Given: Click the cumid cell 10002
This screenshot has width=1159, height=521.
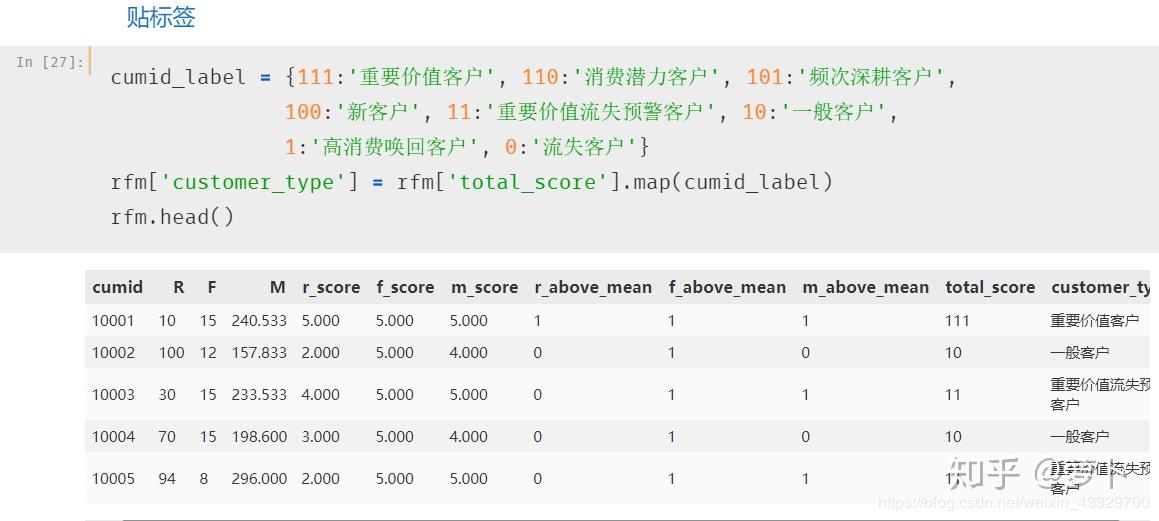Looking at the screenshot, I should pos(113,353).
